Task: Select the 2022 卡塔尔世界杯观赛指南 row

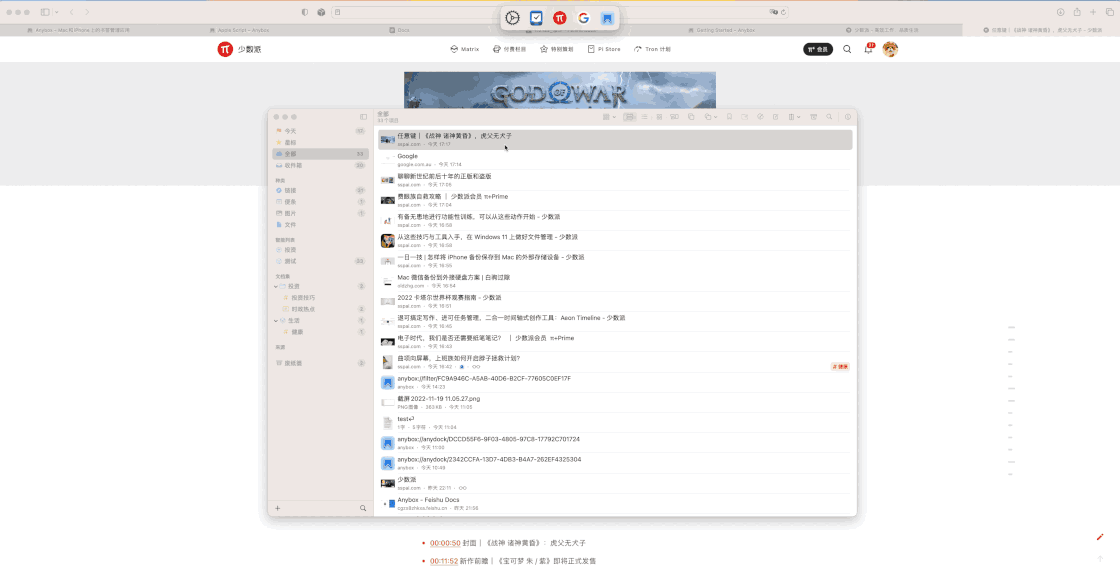Action: [616, 301]
